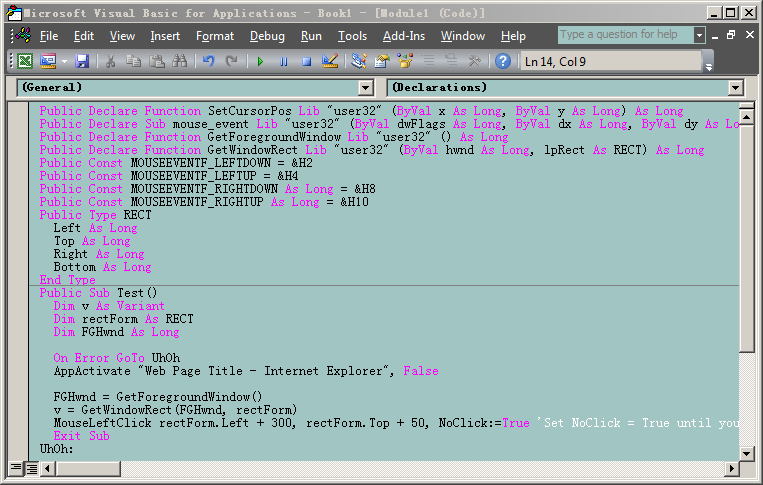The width and height of the screenshot is (763, 485).
Task: Click the Toolbox hammer-and-wrench icon
Action: click(474, 61)
